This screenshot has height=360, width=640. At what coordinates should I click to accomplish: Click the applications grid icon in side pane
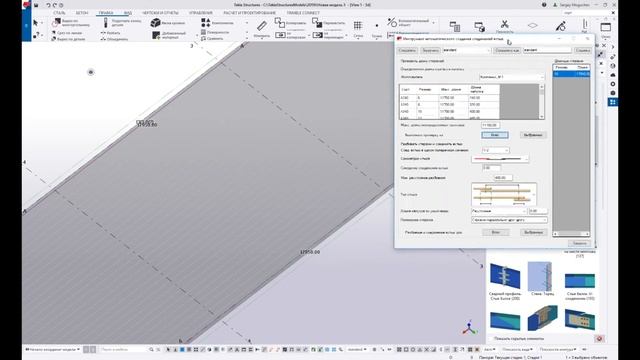(613, 102)
